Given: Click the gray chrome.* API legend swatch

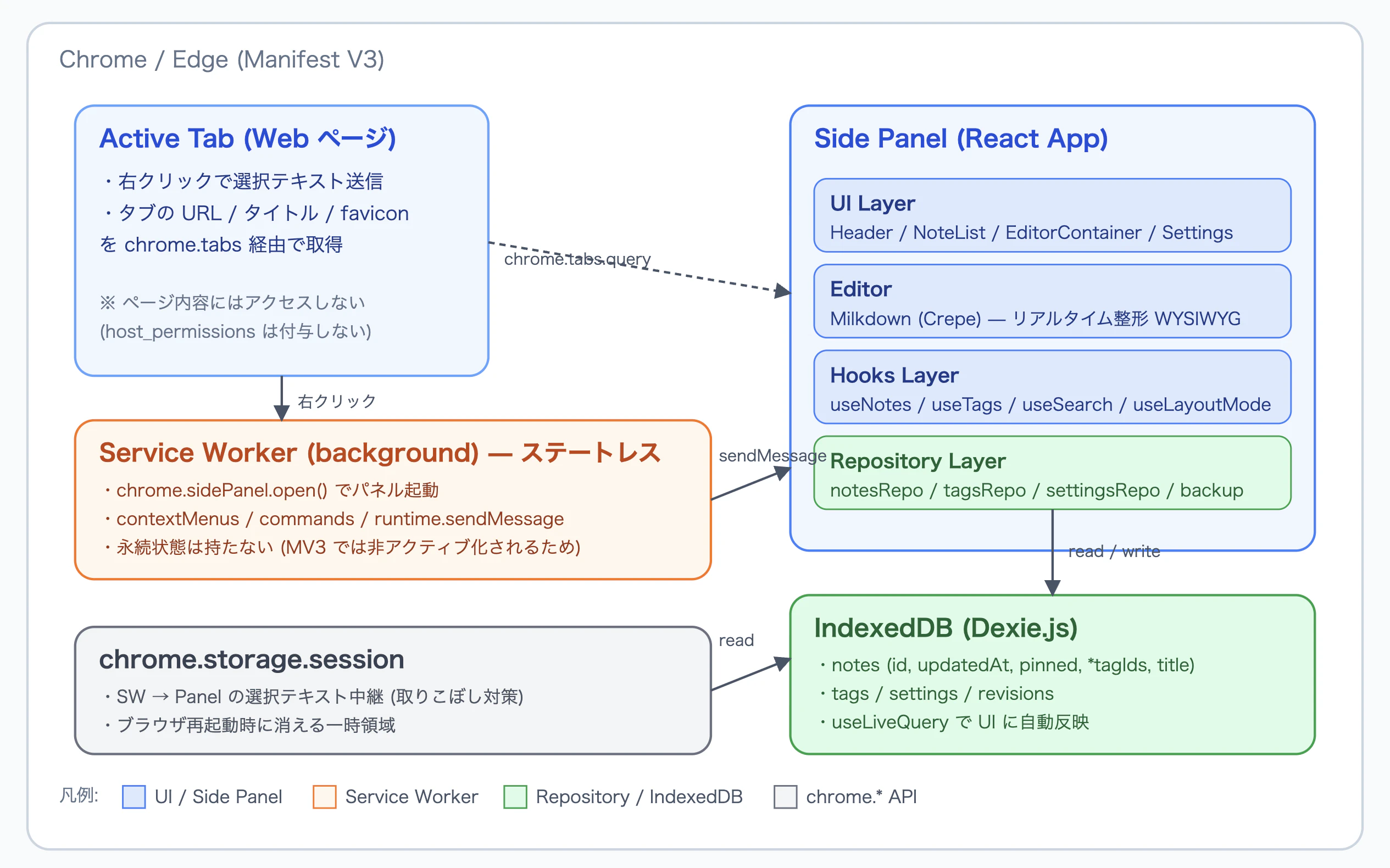Looking at the screenshot, I should pyautogui.click(x=785, y=797).
